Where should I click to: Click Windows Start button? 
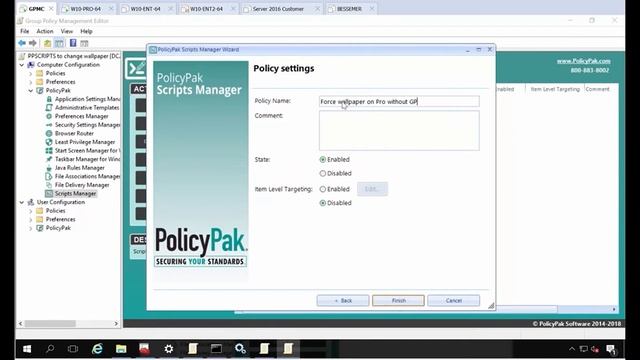[27, 349]
